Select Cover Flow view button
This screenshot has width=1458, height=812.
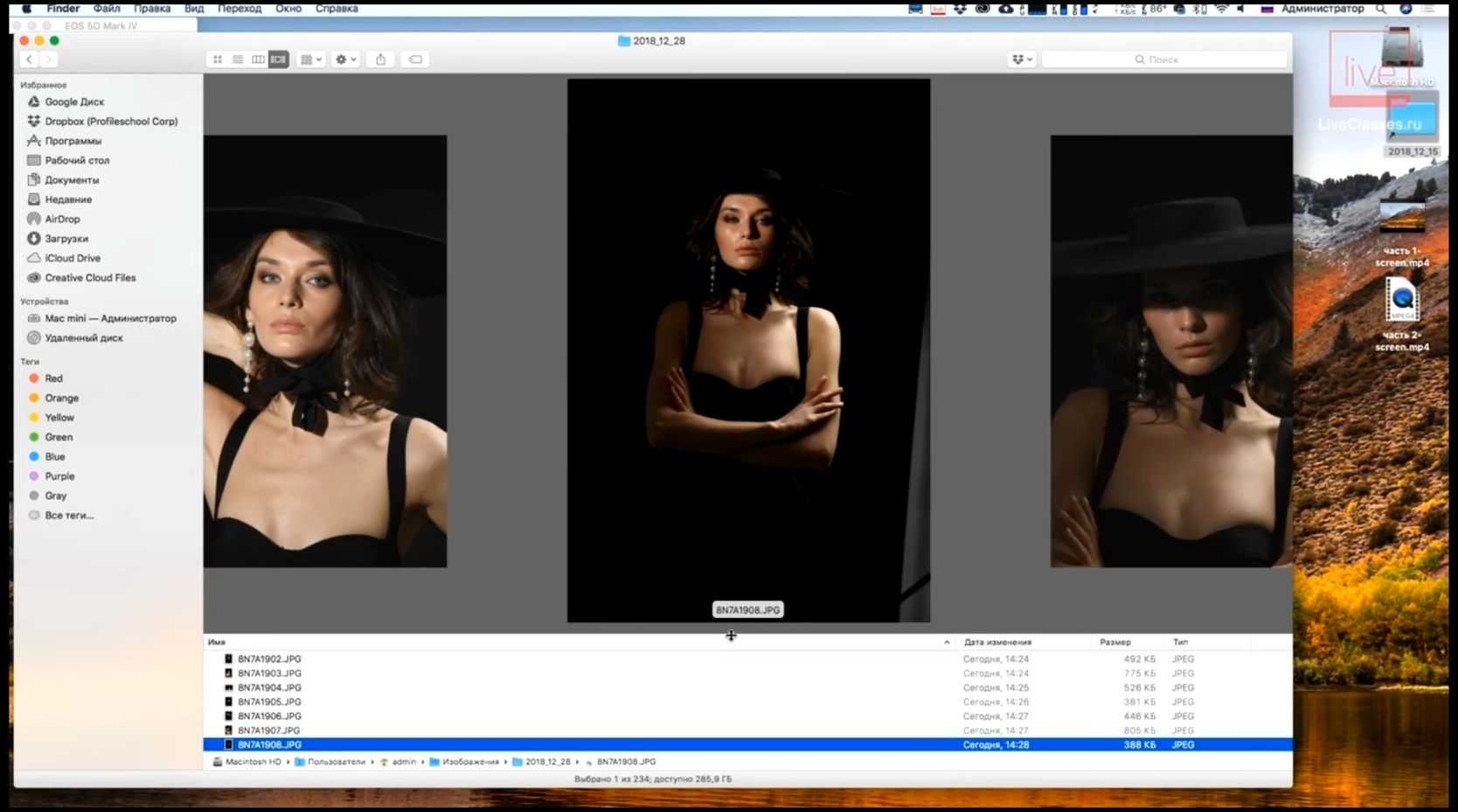click(x=278, y=59)
